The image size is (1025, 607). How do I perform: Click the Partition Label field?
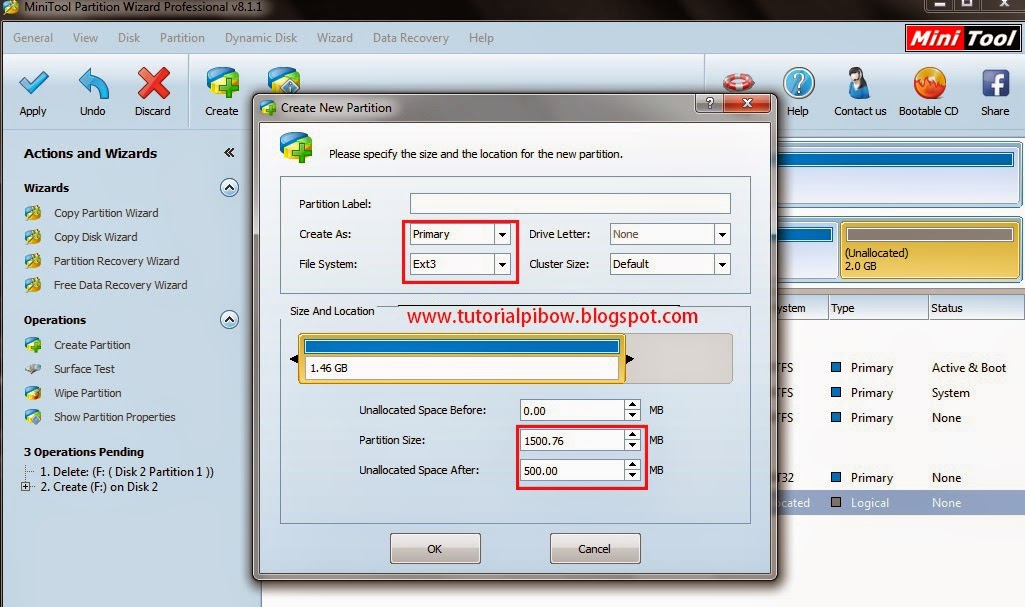(570, 203)
